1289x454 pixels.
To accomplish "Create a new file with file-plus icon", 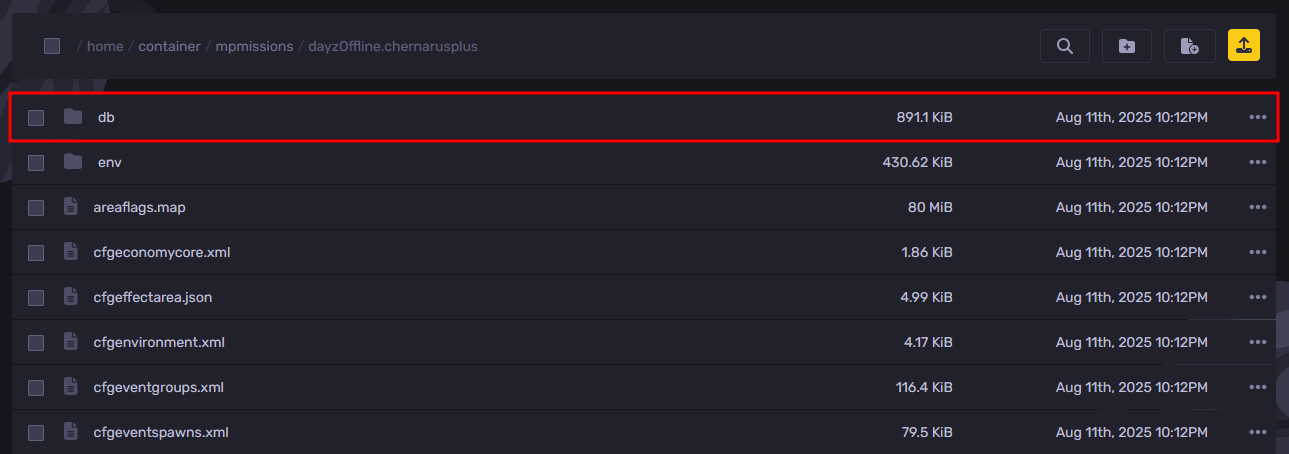I will coord(1189,46).
